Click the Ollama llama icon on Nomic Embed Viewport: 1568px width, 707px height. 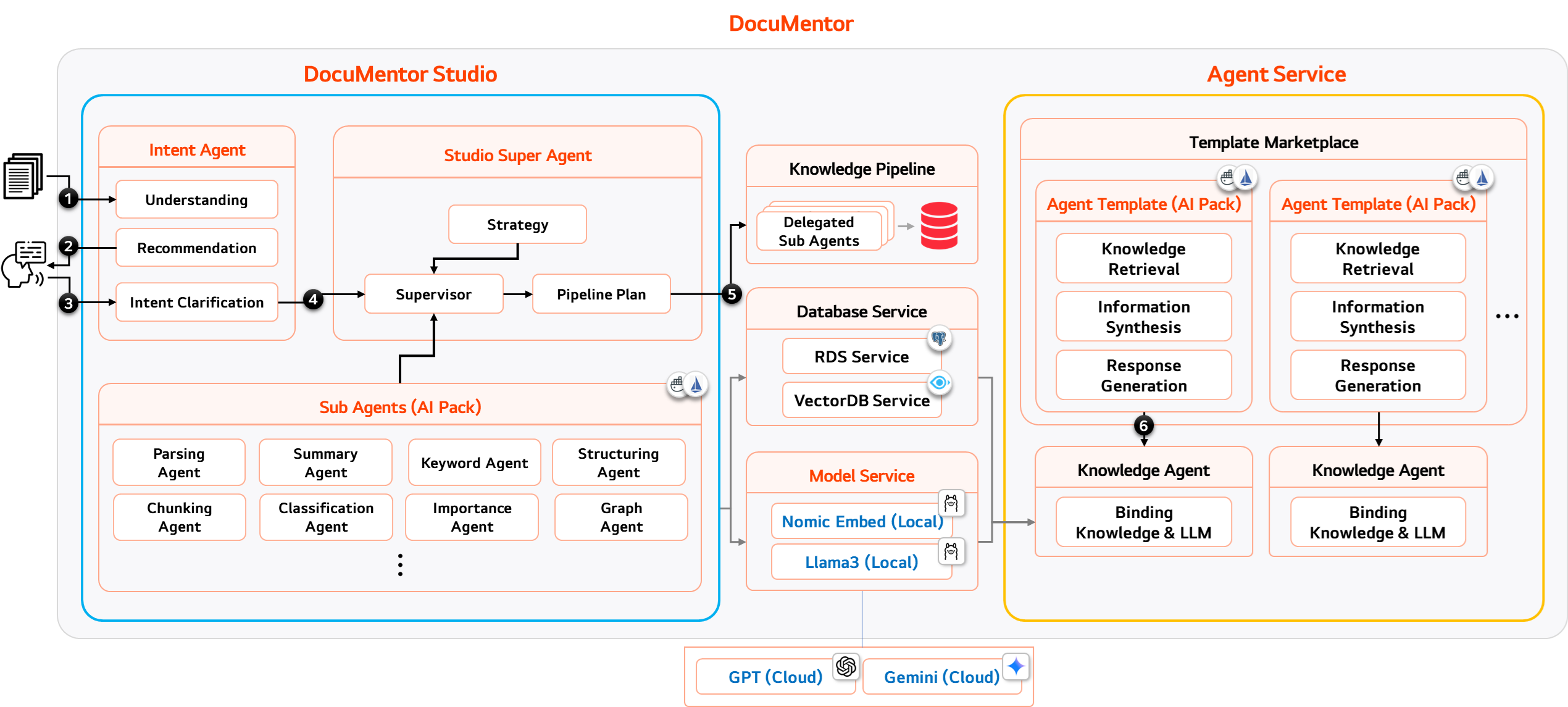click(x=951, y=503)
